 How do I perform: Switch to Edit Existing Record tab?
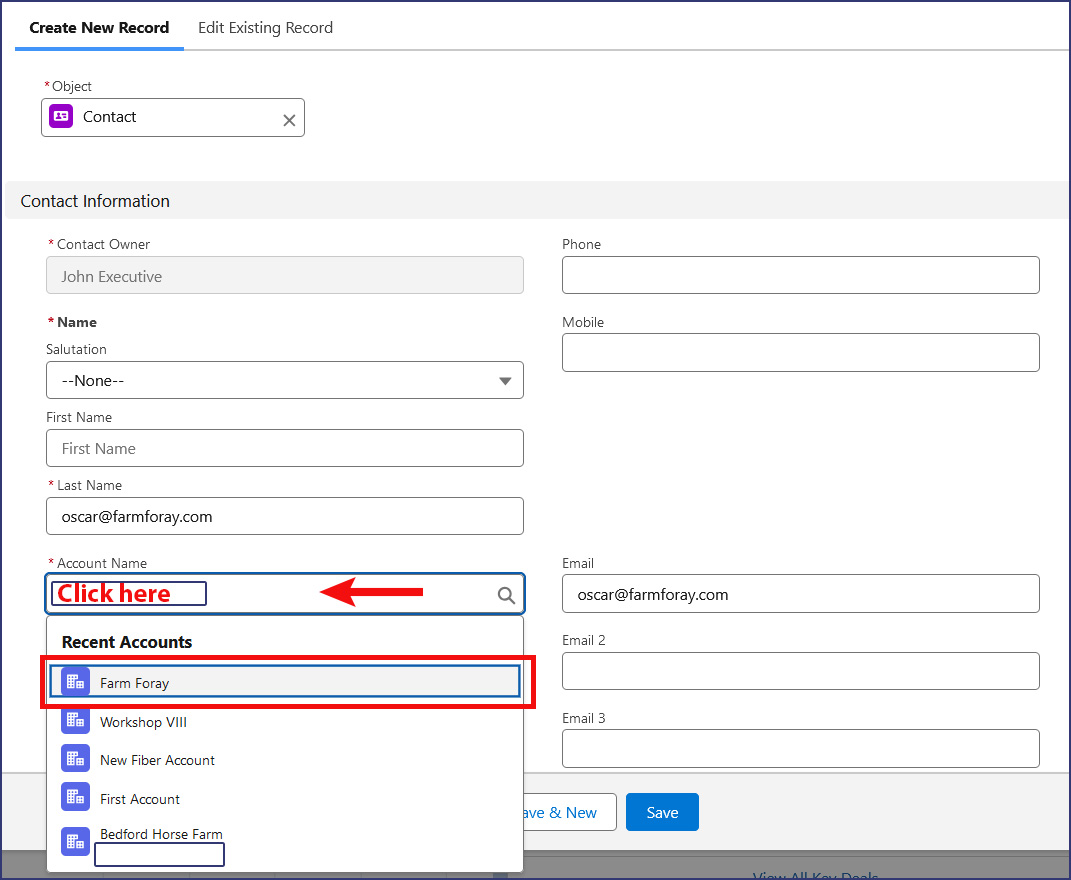point(265,28)
